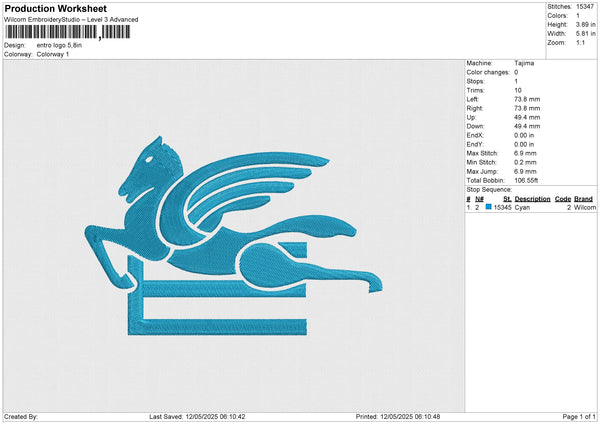Click the Wilcom brand entry in thread row

tap(585, 207)
